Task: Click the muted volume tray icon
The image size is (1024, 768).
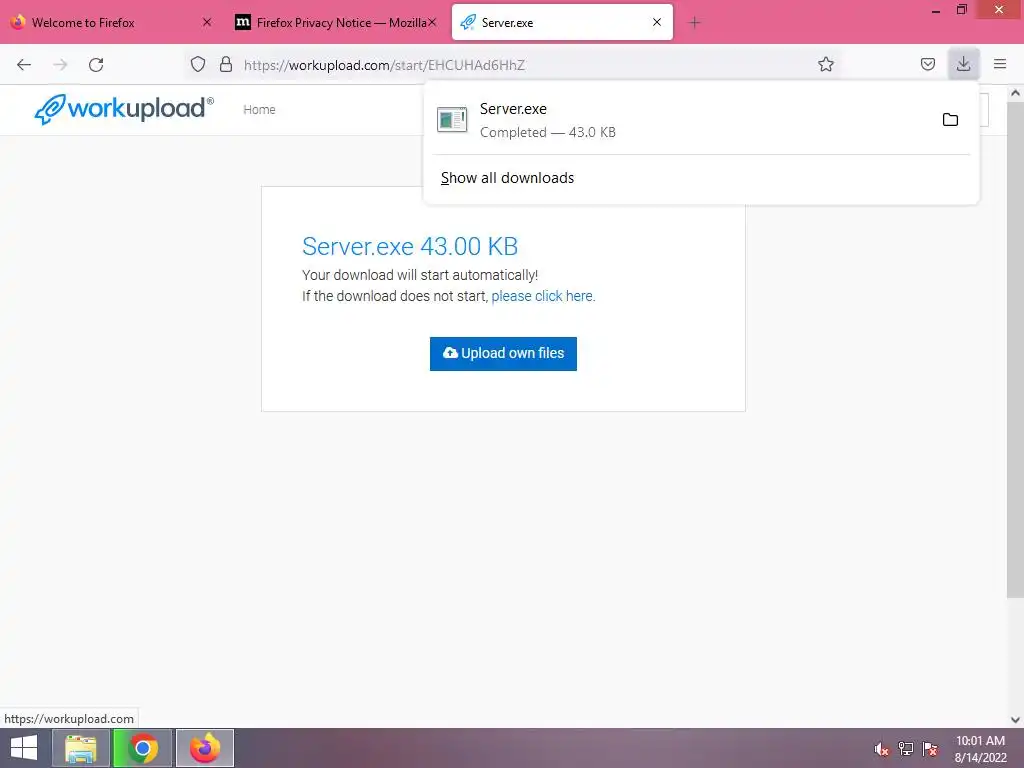Action: point(881,749)
